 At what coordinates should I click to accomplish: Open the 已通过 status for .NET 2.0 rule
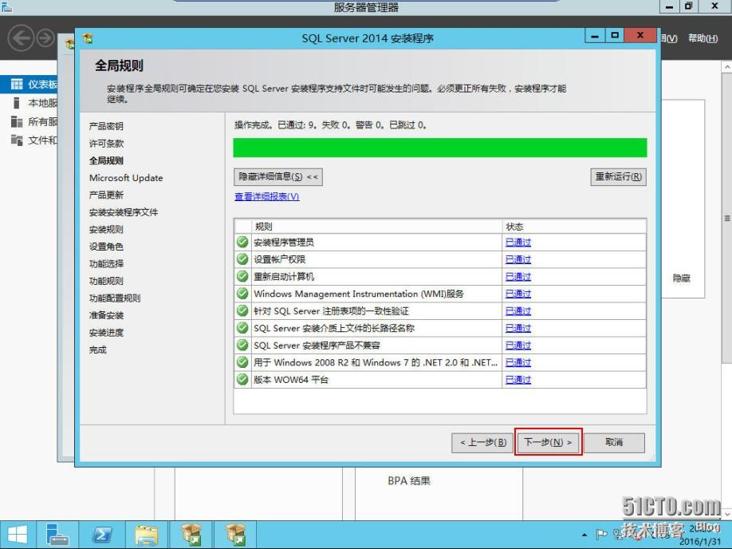click(518, 363)
